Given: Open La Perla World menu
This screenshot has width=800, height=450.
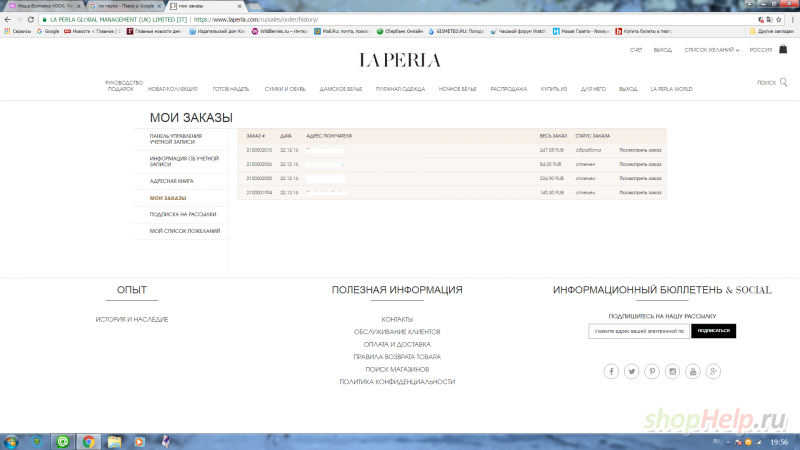Looking at the screenshot, I should (x=671, y=89).
